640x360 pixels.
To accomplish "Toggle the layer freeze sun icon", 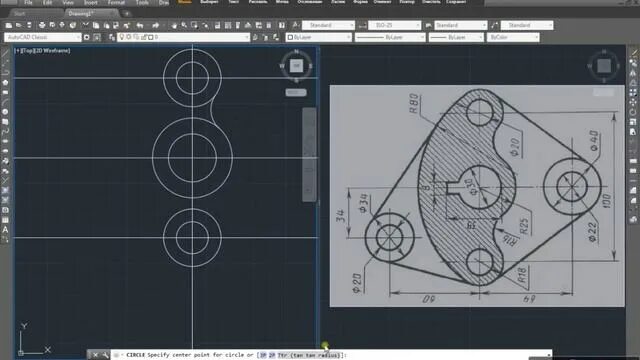I will click(x=129, y=37).
